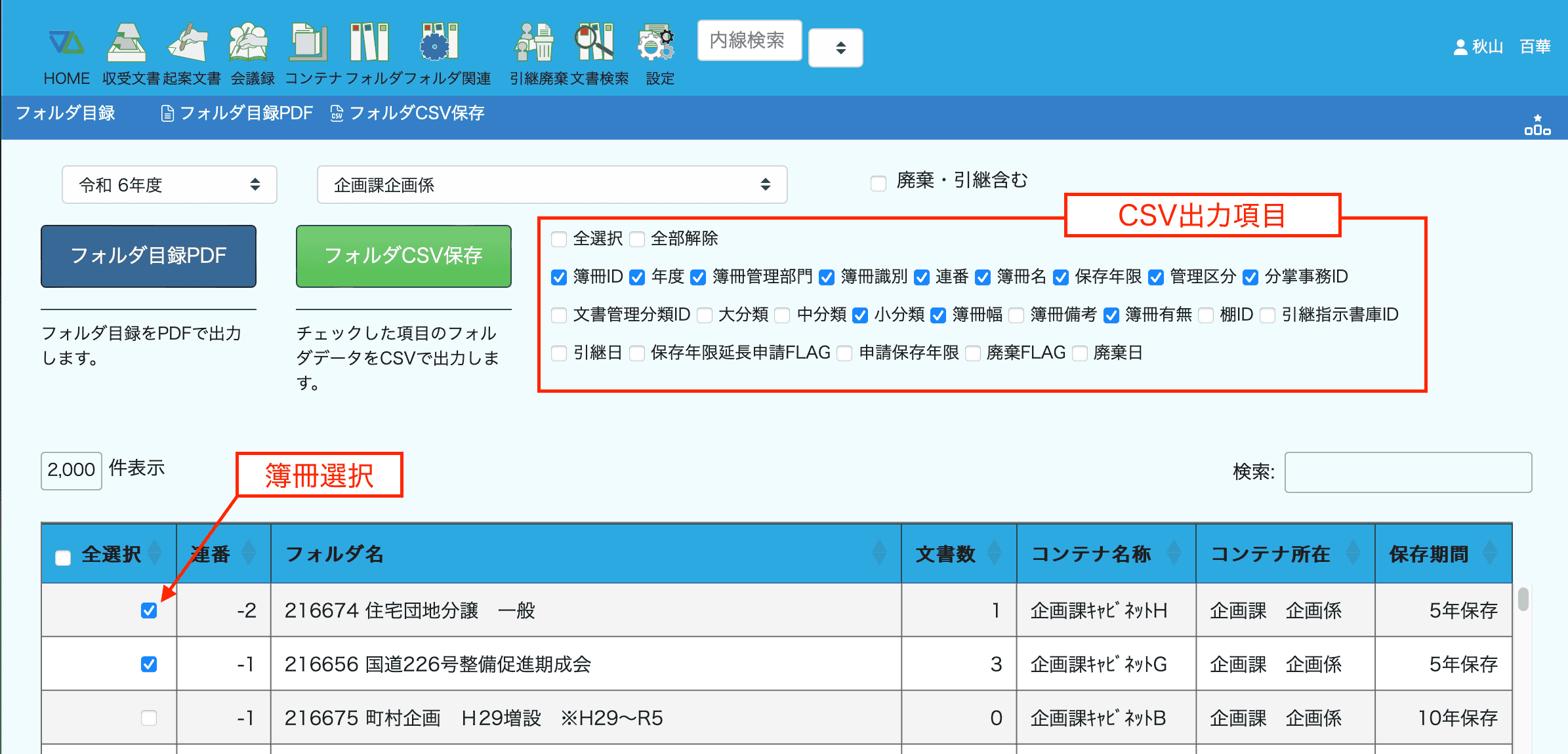Open the コンテナ container icon
The height and width of the screenshot is (754, 1568).
click(310, 43)
